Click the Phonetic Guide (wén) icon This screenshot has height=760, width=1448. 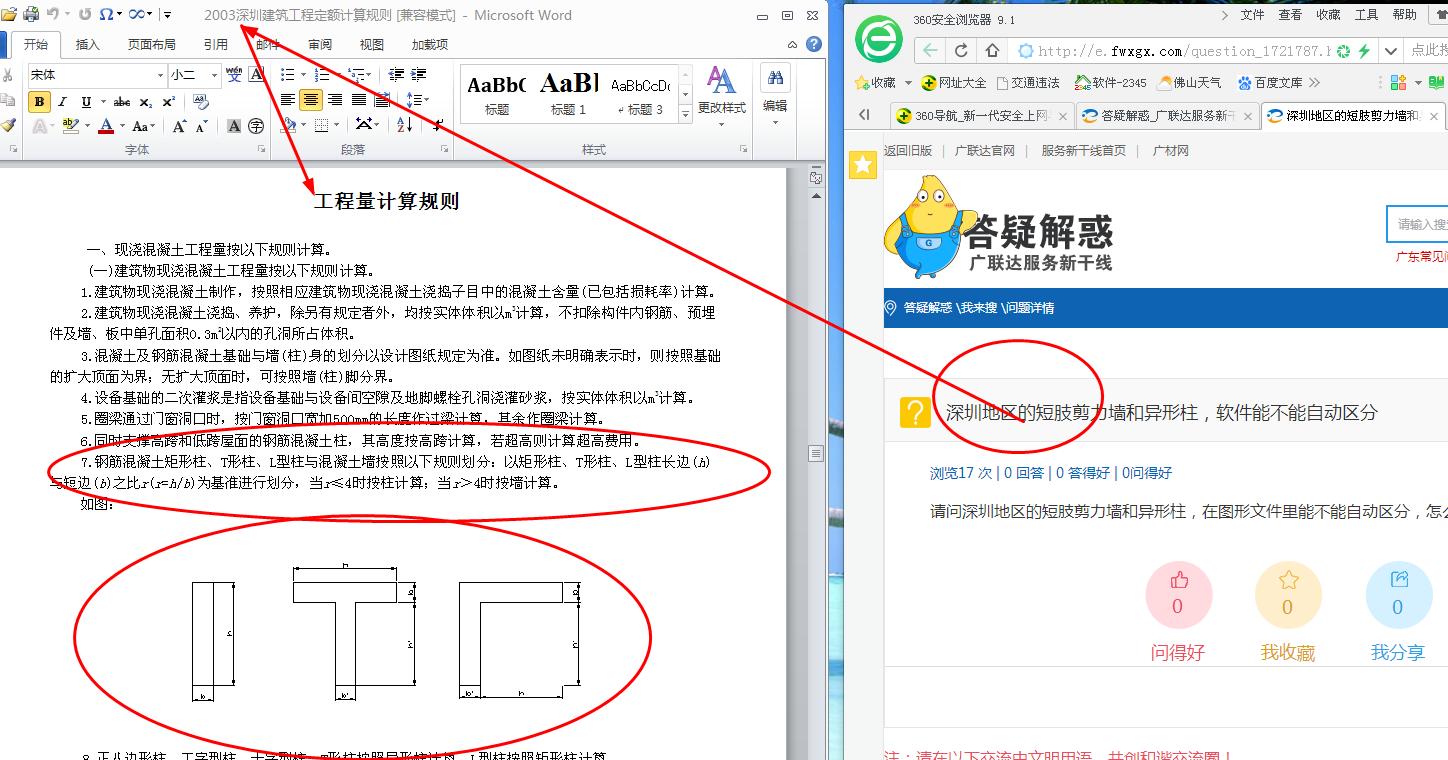(x=234, y=75)
